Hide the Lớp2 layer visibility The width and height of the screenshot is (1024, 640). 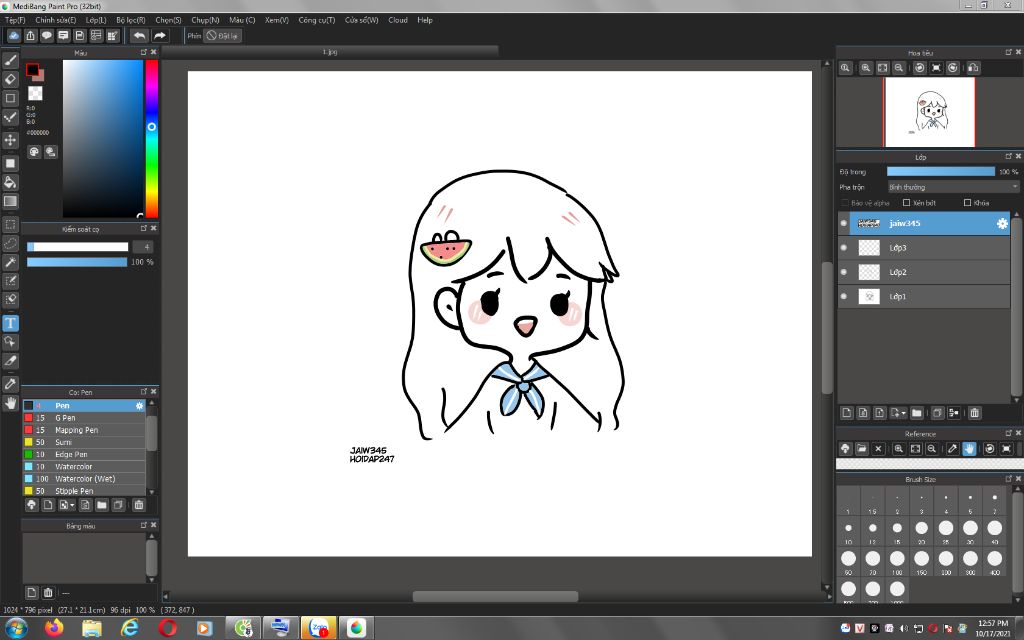[844, 272]
